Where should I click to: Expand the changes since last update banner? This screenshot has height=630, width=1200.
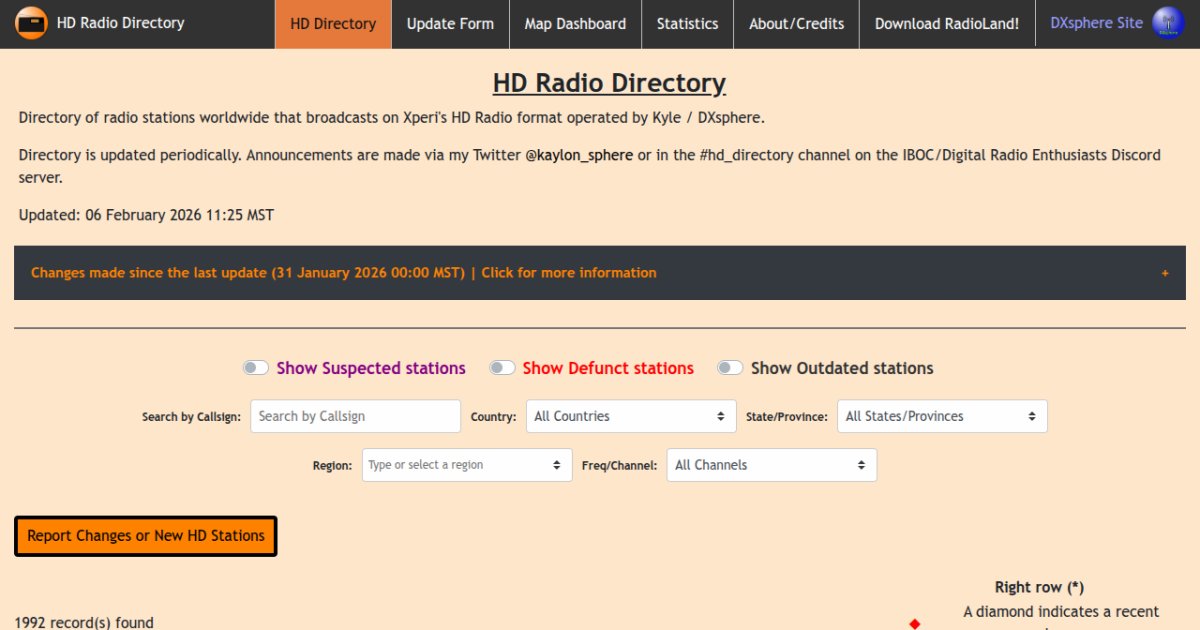coord(344,273)
